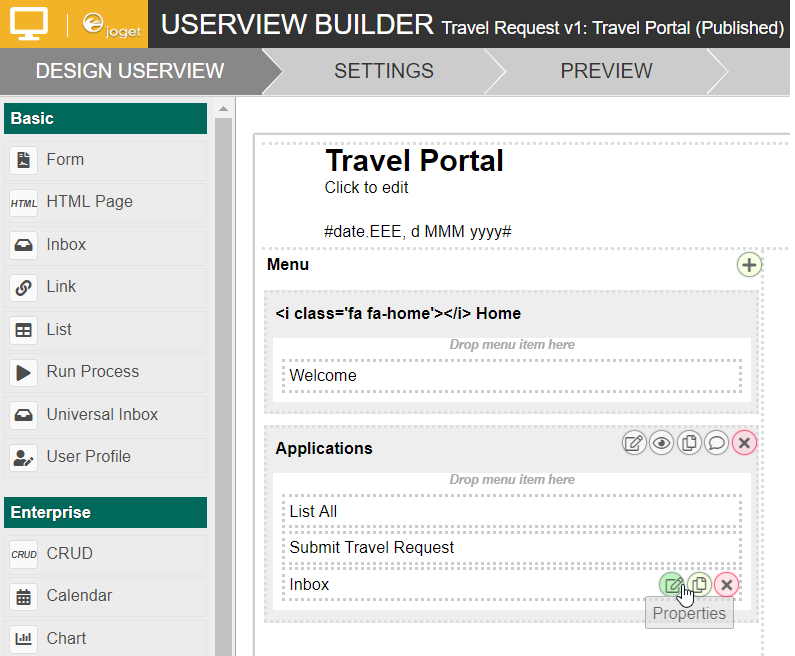Screen dimensions: 795x656
Task: Open Properties of the Inbox menu item
Action: (x=672, y=585)
